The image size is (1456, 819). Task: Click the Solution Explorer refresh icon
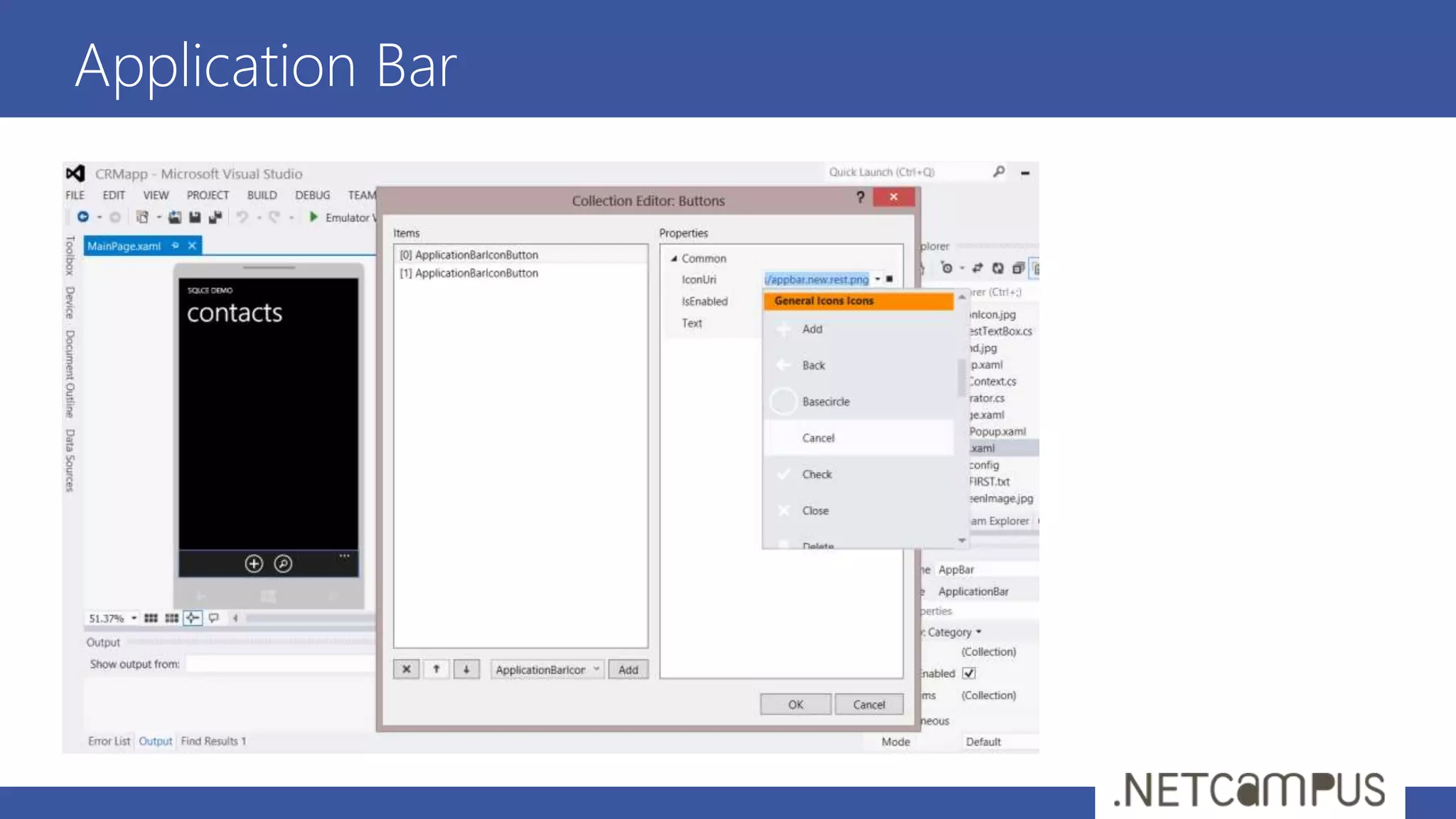[998, 268]
